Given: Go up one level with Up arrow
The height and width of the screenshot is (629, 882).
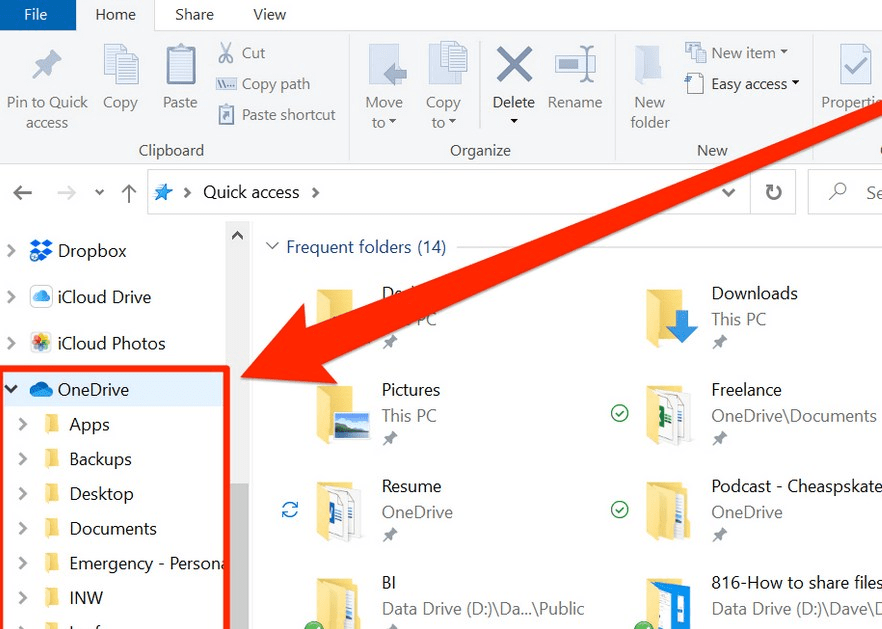Looking at the screenshot, I should pyautogui.click(x=129, y=193).
